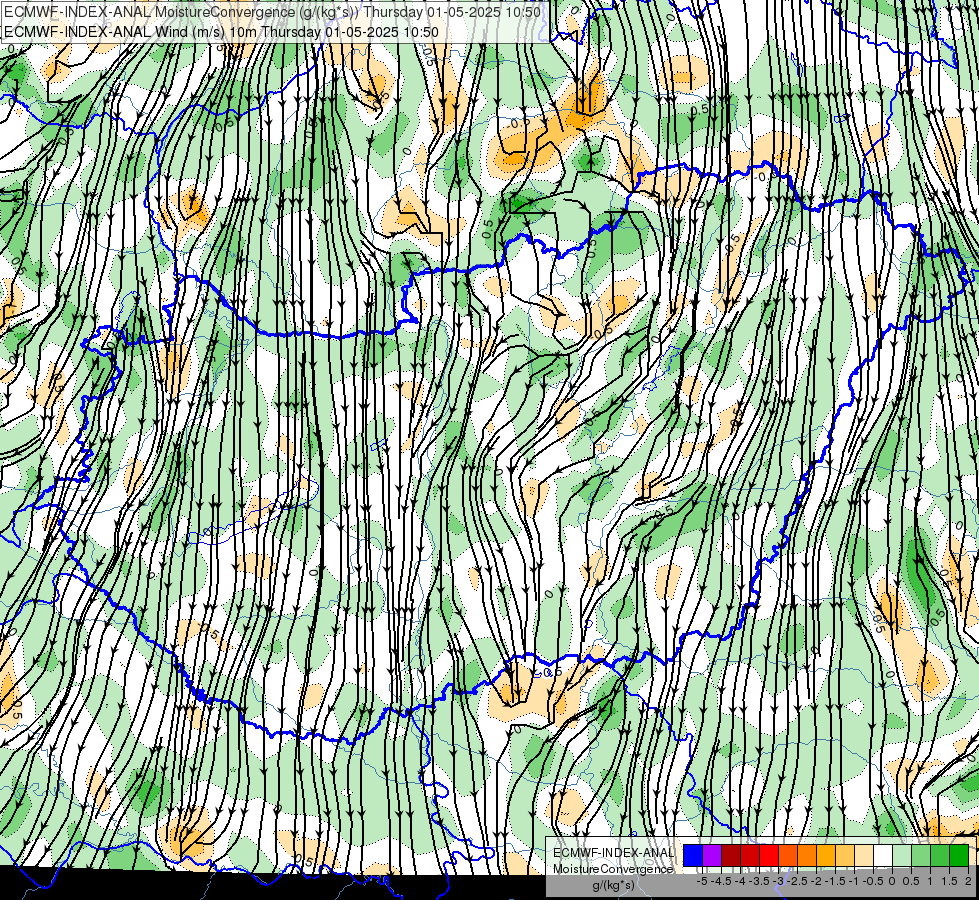Pick the green swatch between 1 and 1.5

point(940,855)
